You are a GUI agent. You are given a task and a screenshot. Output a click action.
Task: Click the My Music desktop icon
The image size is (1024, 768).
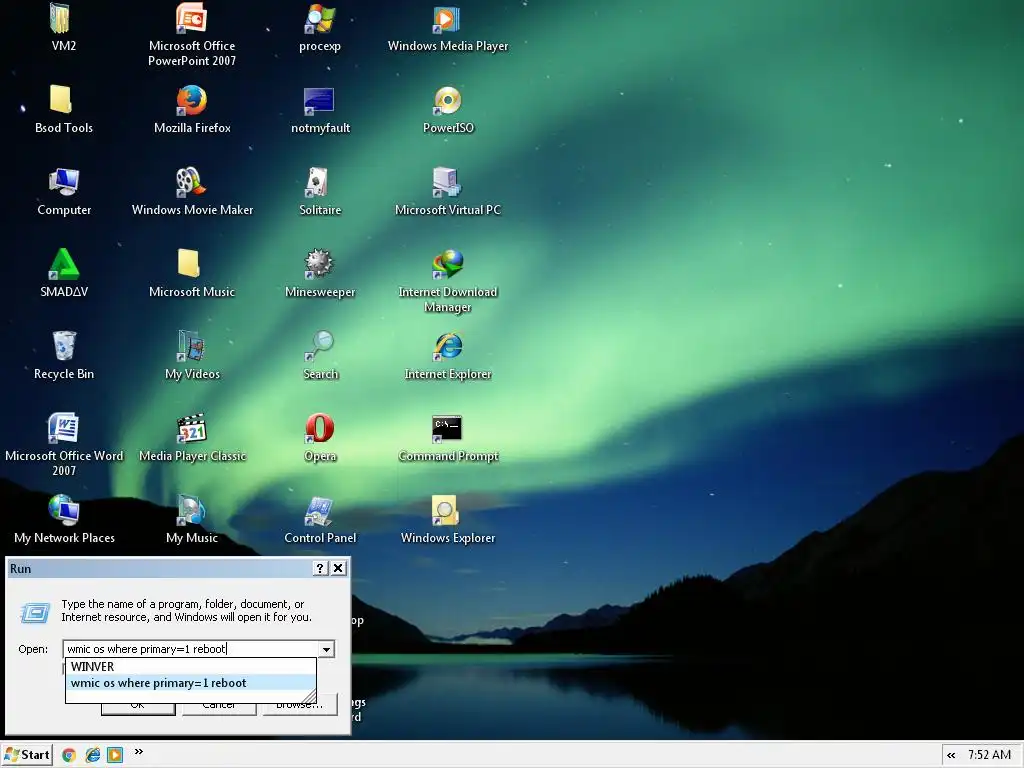click(x=191, y=510)
